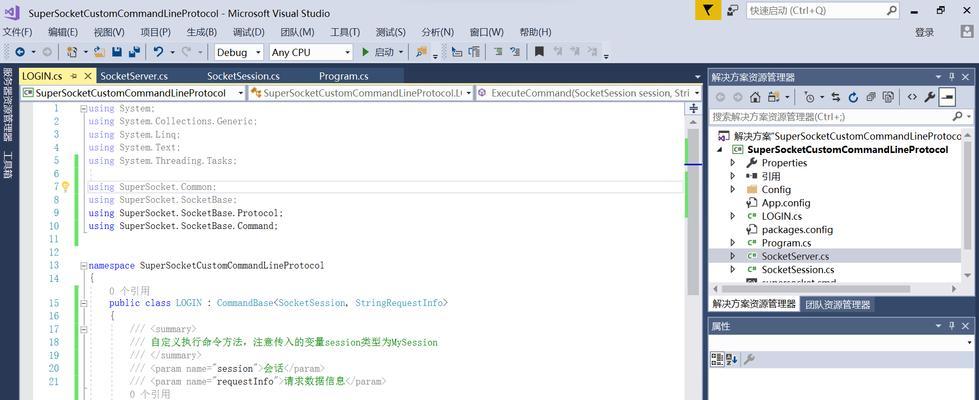The height and width of the screenshot is (400, 979).
Task: Open the 工具箱 toolbox side tab
Action: [x=7, y=165]
